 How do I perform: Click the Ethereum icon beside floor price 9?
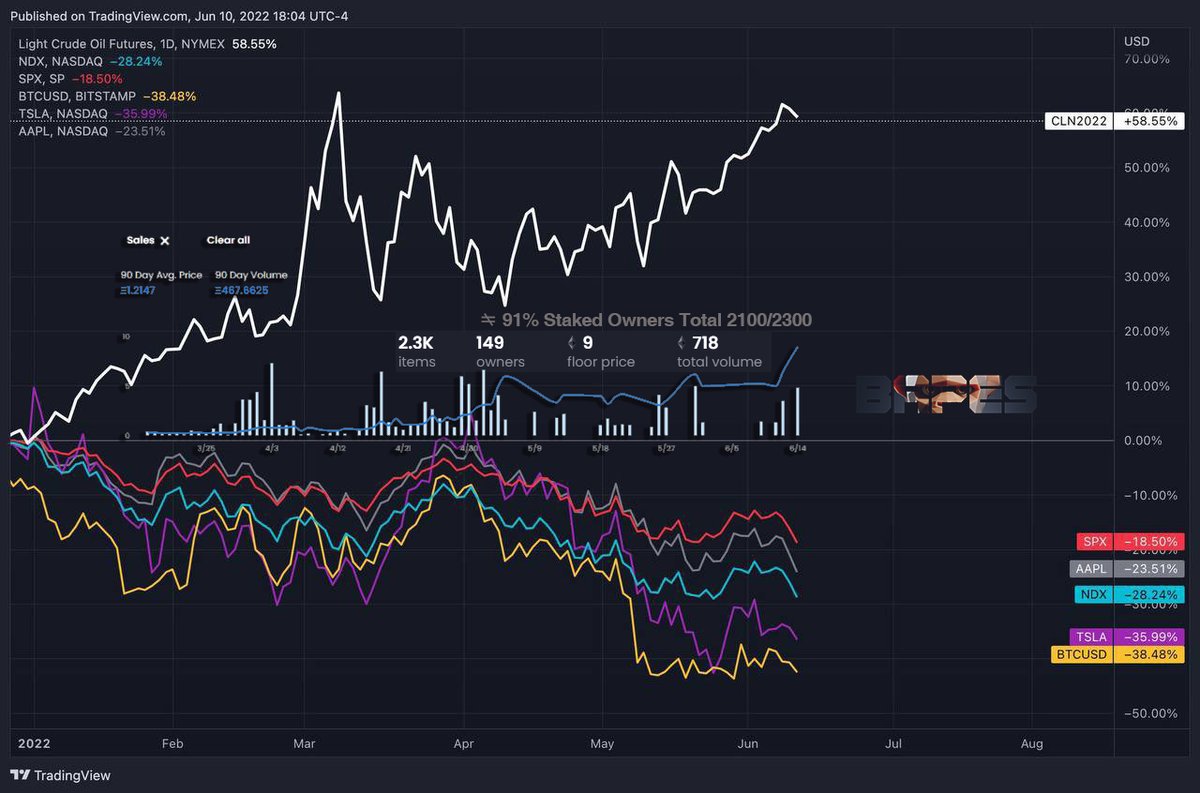point(572,343)
